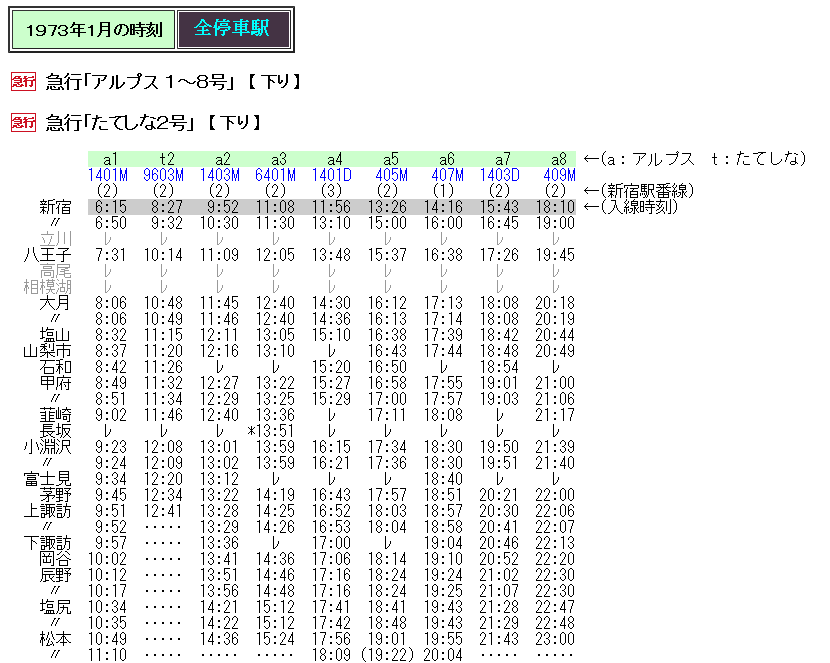Viewport: 830px width, 663px height.
Task: Click the 松本 time 20:04
Action: point(443,655)
